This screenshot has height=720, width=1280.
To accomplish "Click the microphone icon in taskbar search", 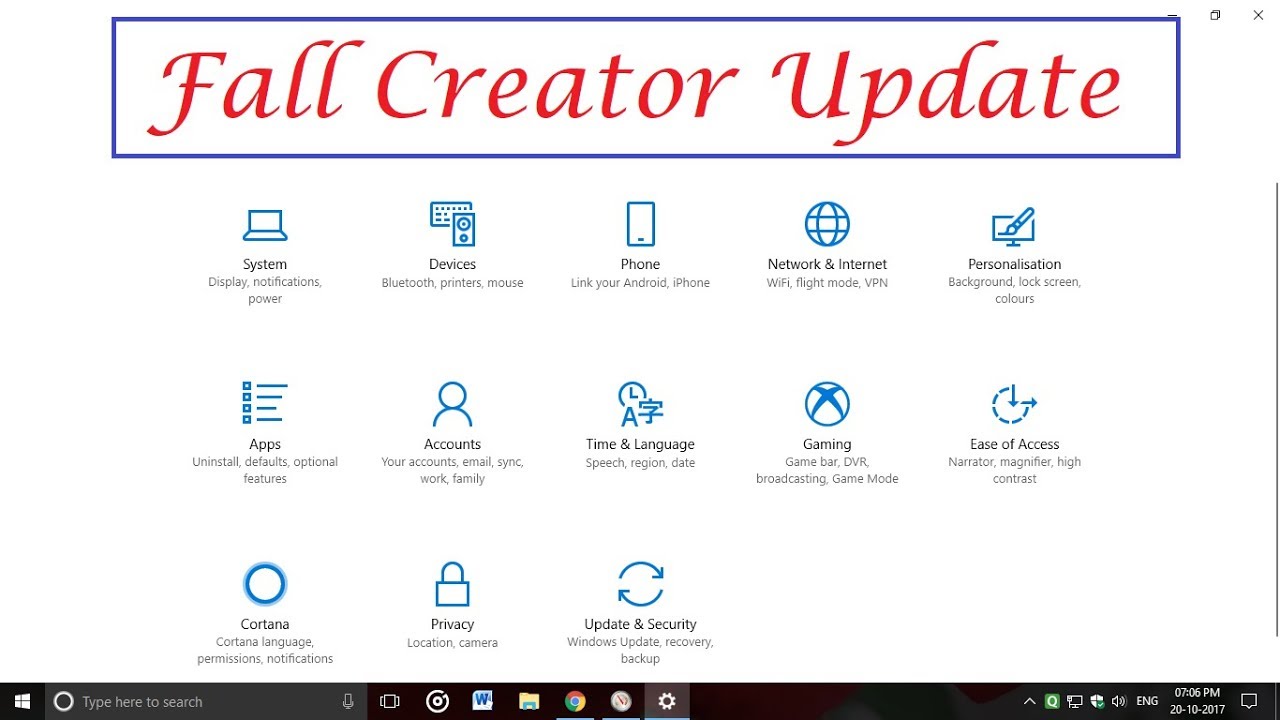I will [x=348, y=701].
